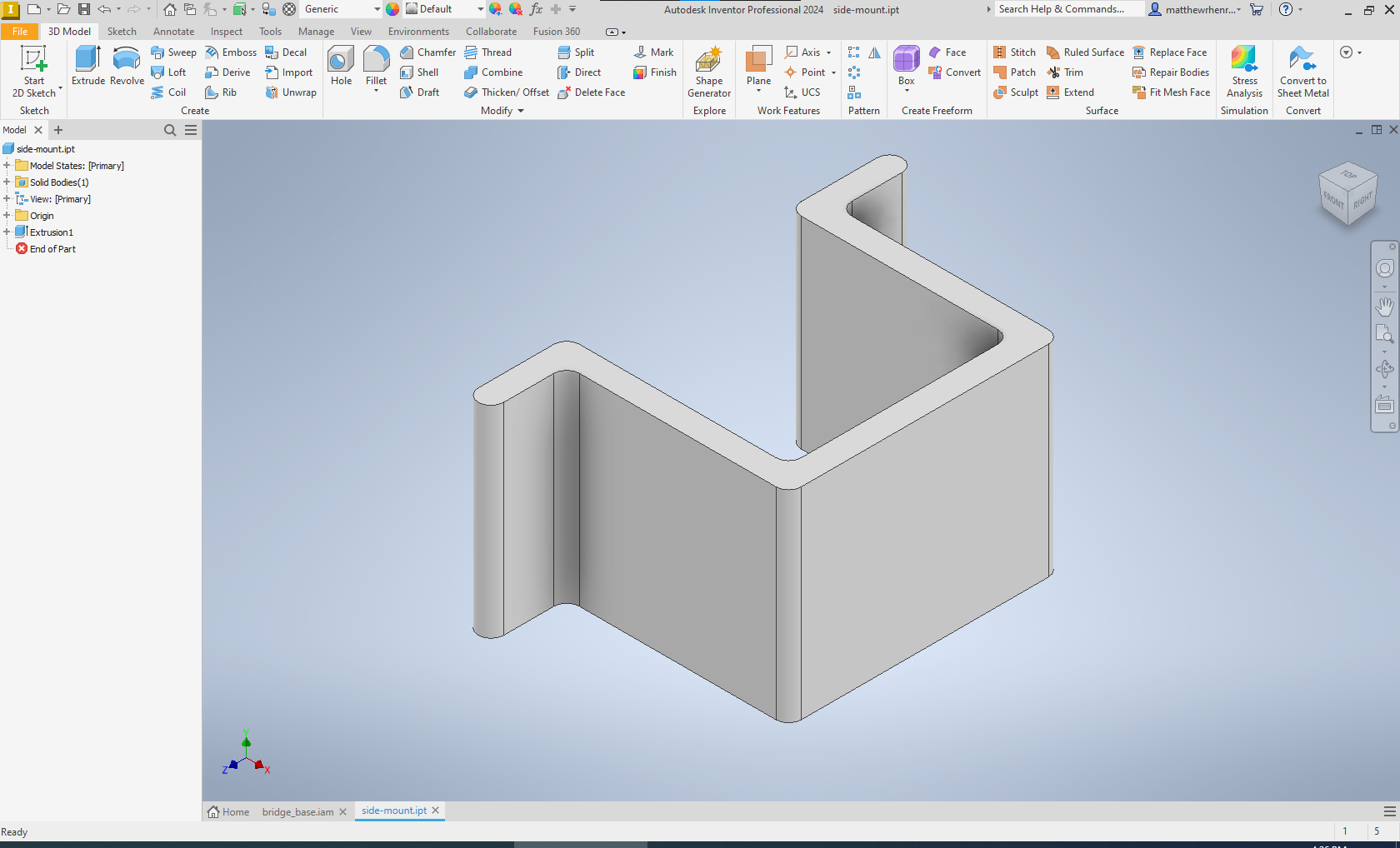The width and height of the screenshot is (1400, 848).
Task: Switch to the Sketch ribbon tab
Action: click(122, 31)
